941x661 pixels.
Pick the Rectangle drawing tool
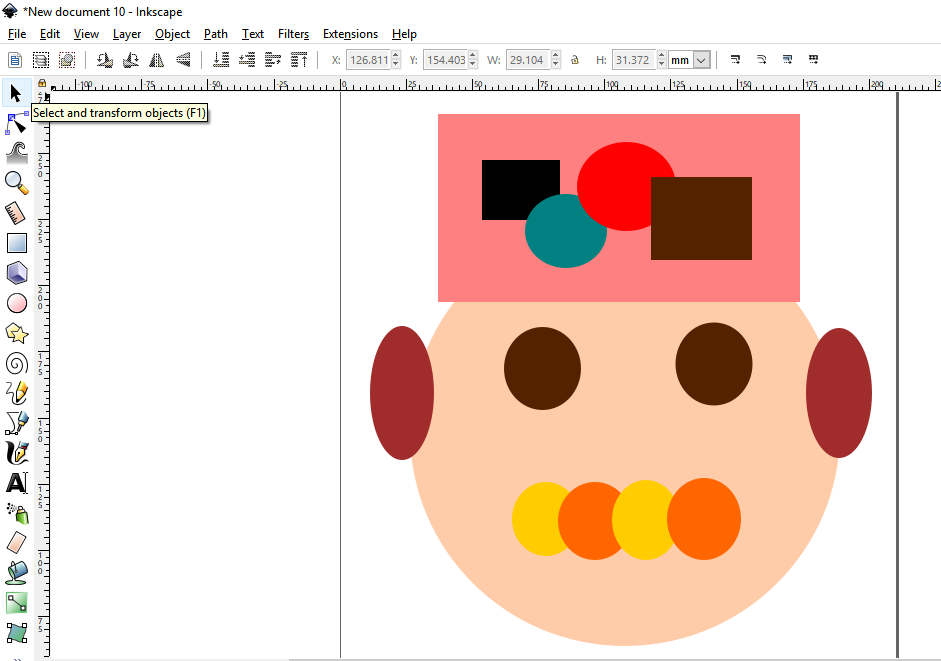16,242
